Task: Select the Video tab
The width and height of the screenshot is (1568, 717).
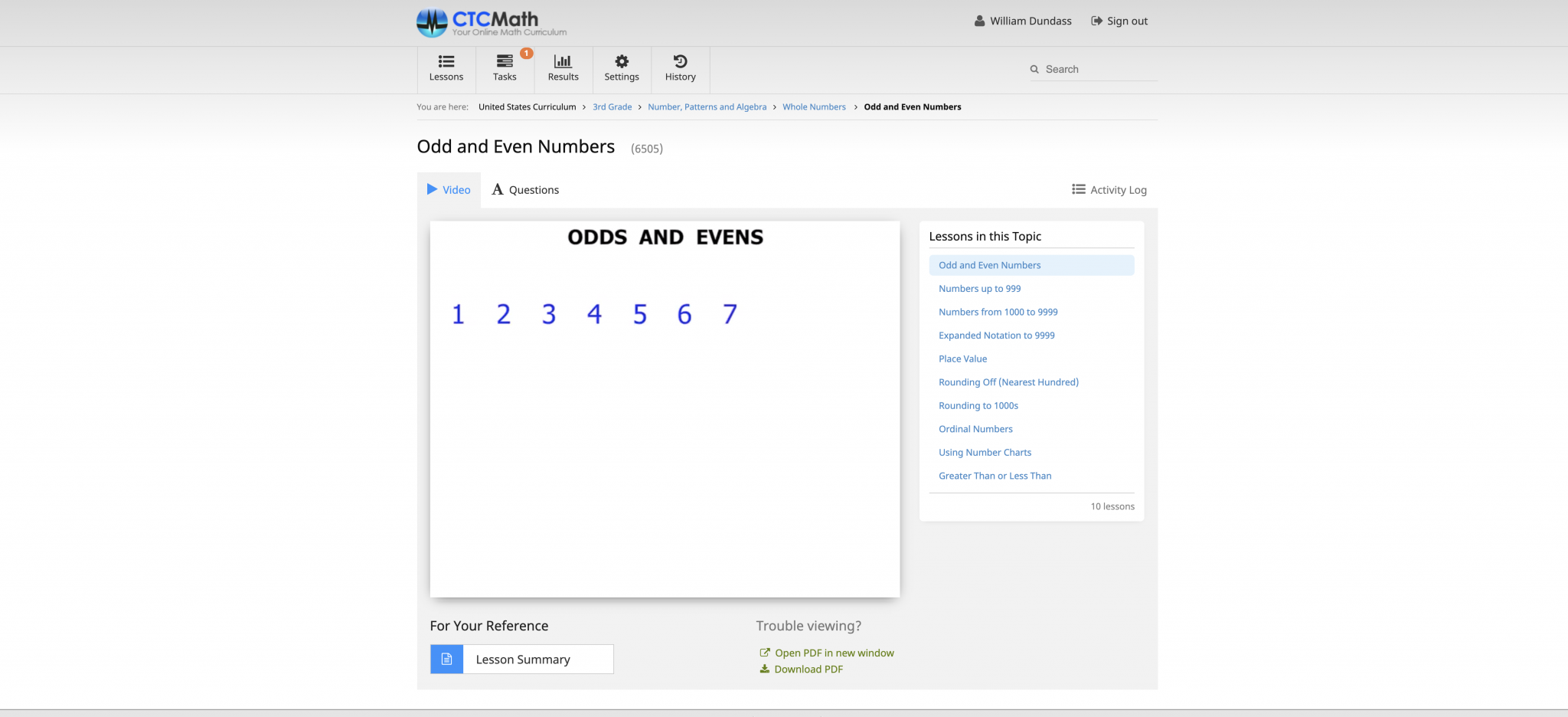Action: 449,189
